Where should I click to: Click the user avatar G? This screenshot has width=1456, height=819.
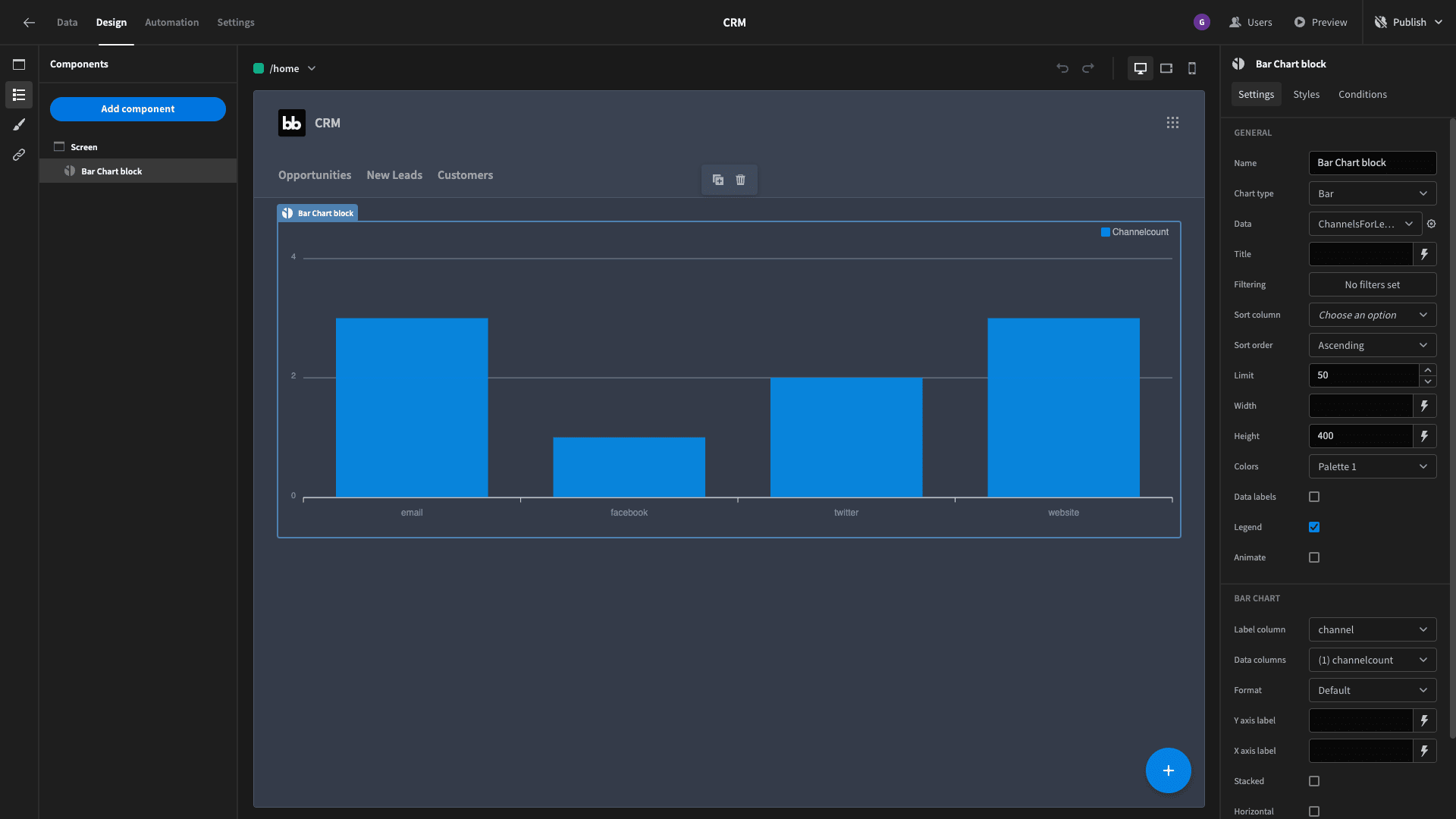click(x=1202, y=23)
